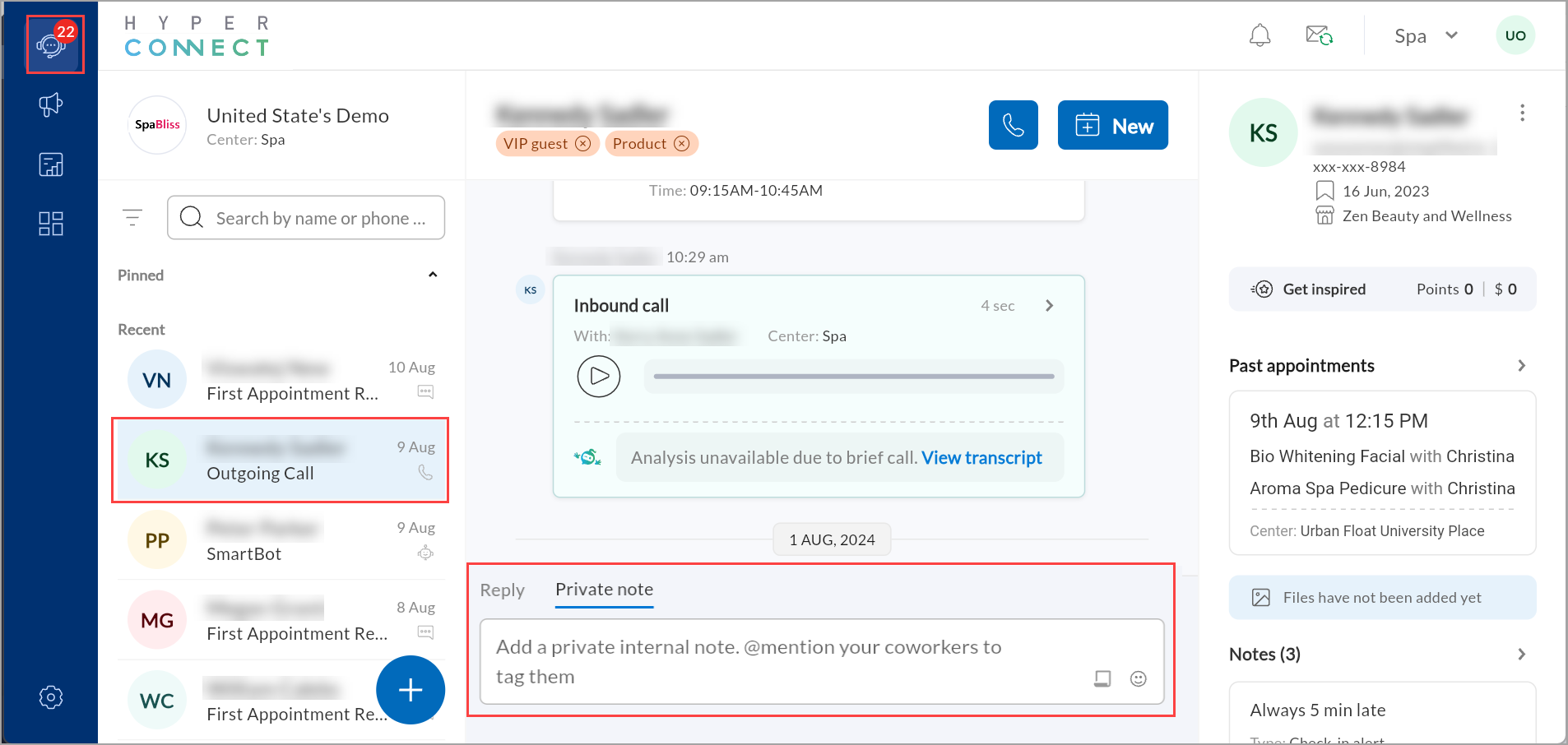Open the View transcript link
The height and width of the screenshot is (745, 1568).
pos(981,458)
